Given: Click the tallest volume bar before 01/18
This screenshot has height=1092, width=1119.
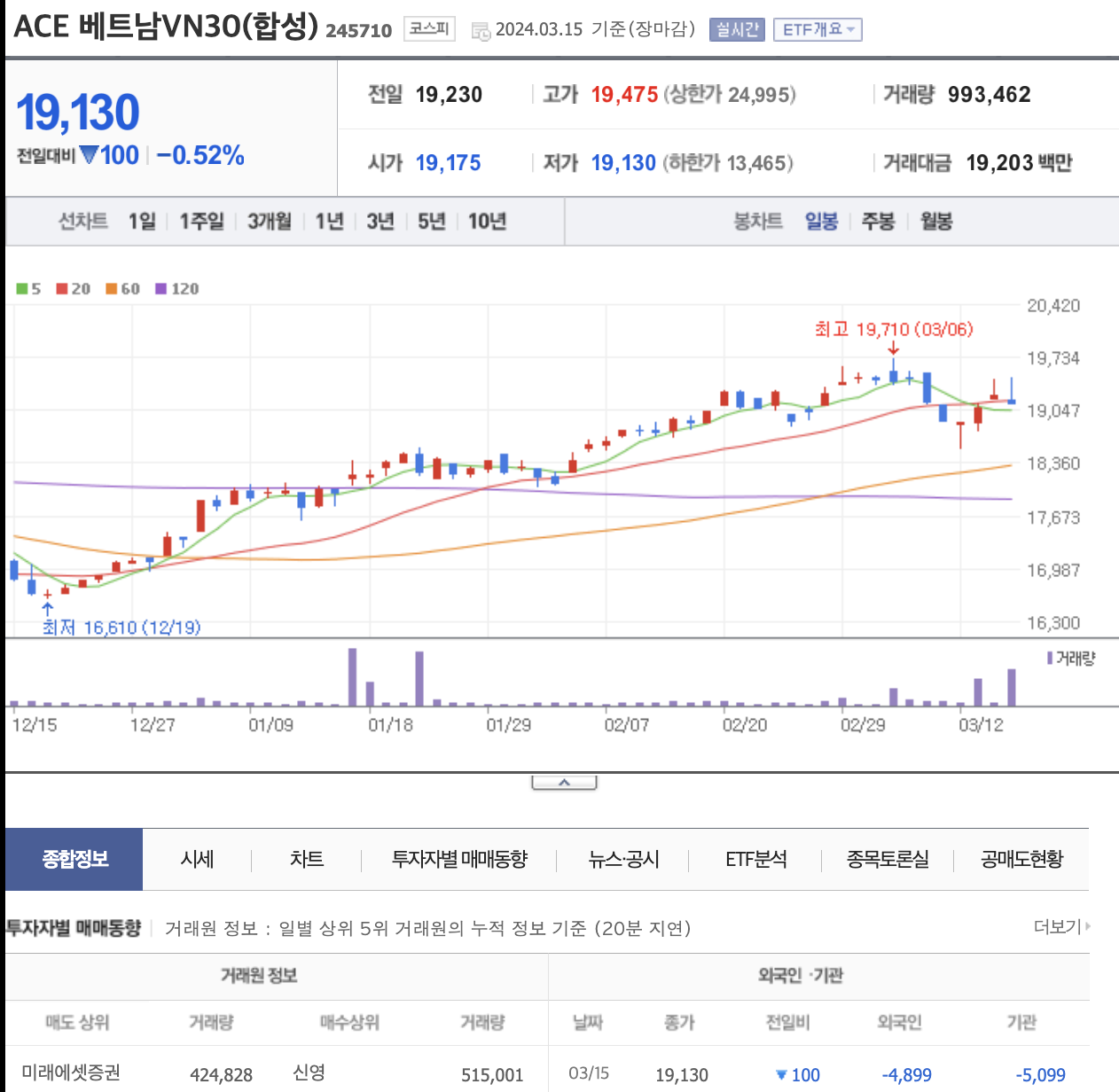Looking at the screenshot, I should (x=353, y=677).
